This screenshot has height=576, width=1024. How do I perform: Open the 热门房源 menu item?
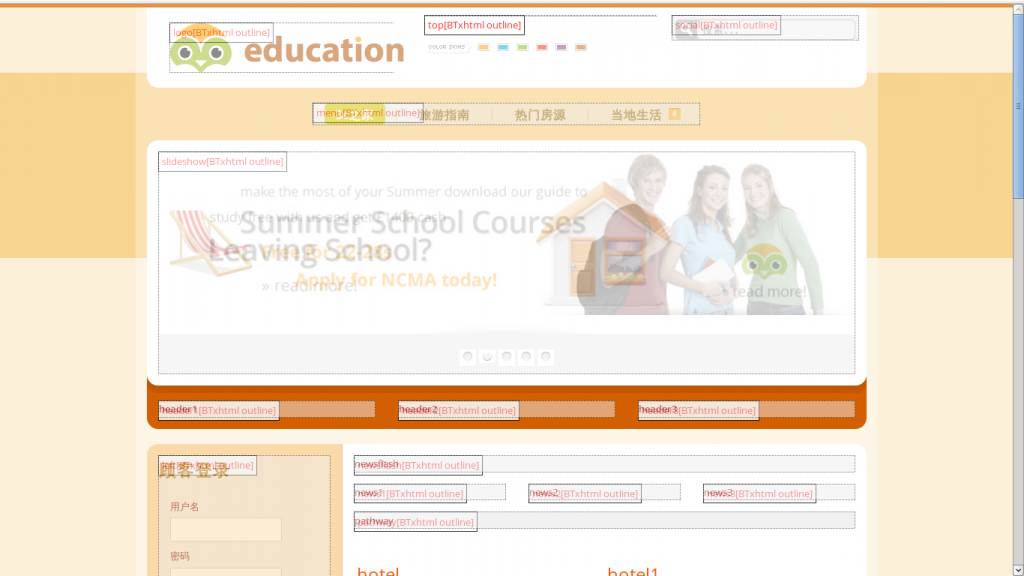click(540, 115)
